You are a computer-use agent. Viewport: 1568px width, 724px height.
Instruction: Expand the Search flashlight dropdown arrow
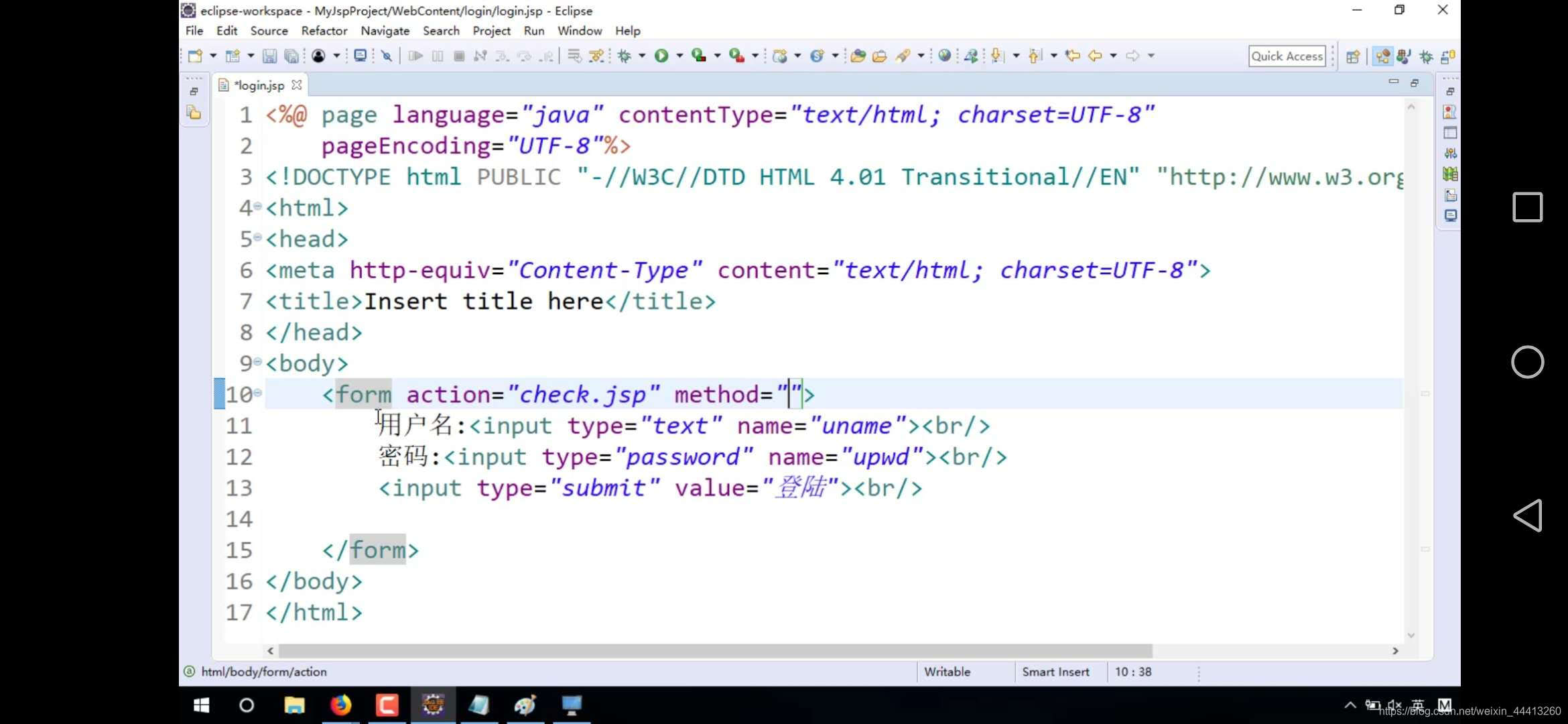pos(921,56)
